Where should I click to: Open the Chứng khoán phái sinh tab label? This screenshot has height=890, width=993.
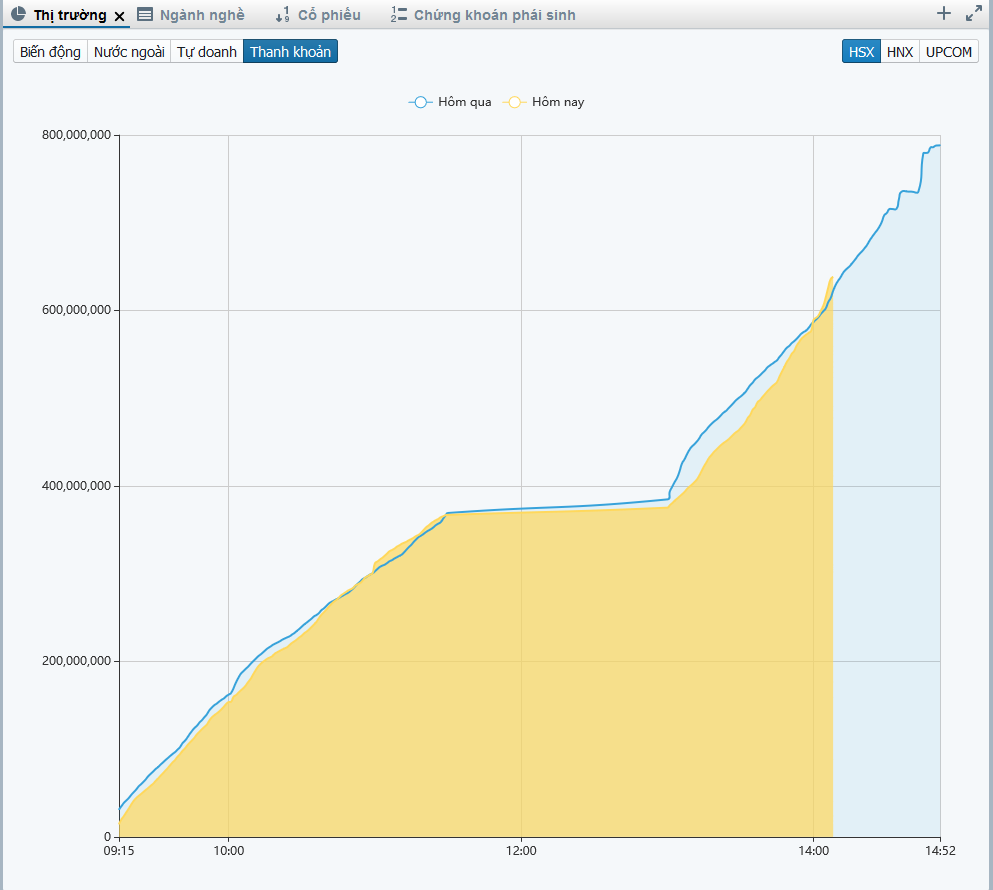pos(494,15)
